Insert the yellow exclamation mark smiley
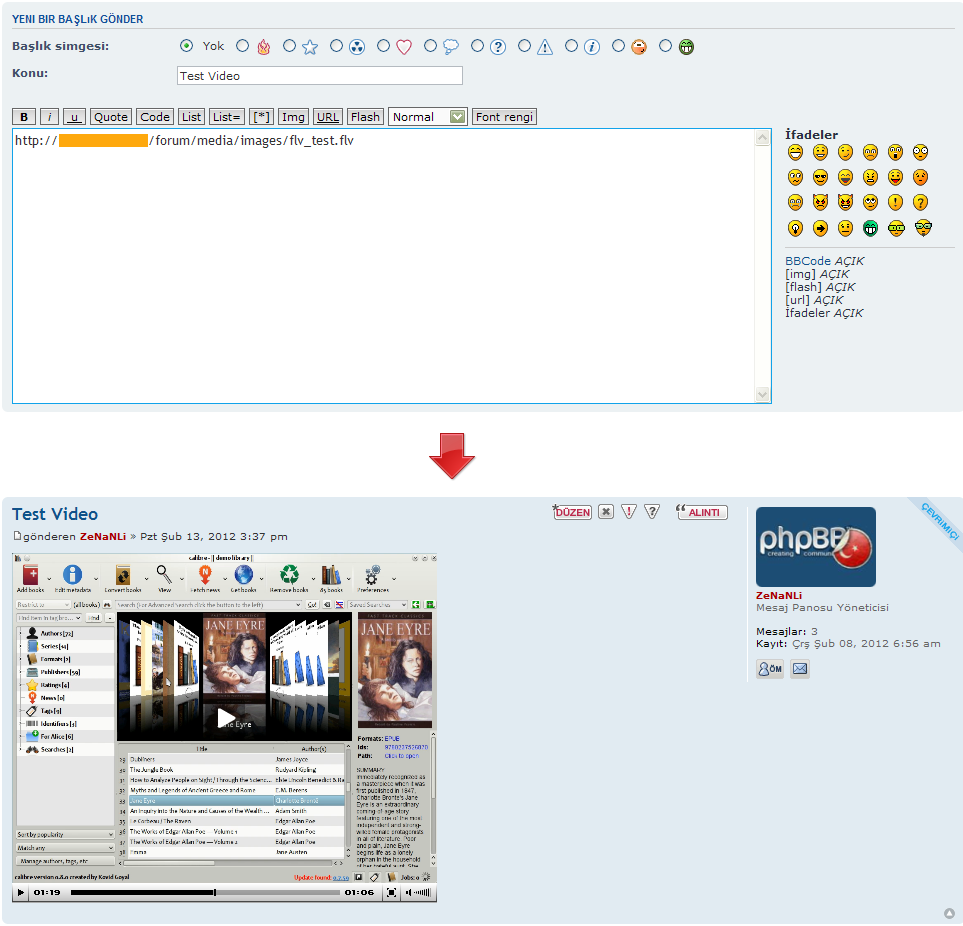Viewport: 963px width, 926px height. pyautogui.click(x=895, y=203)
